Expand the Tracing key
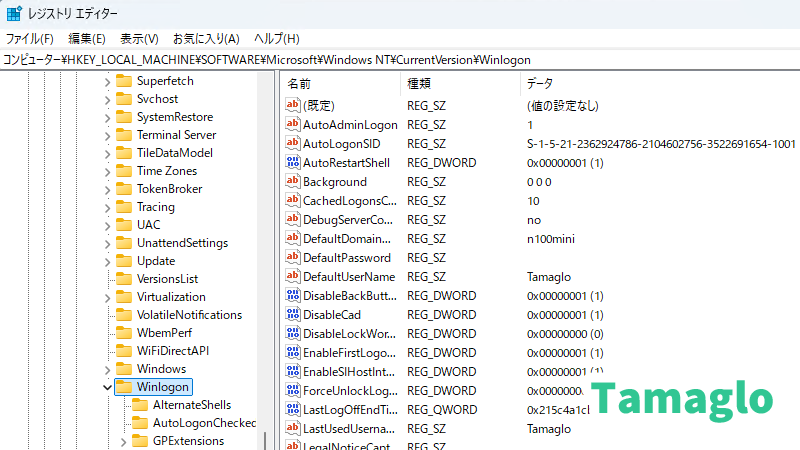Screen dimensions: 800x450 107,208
